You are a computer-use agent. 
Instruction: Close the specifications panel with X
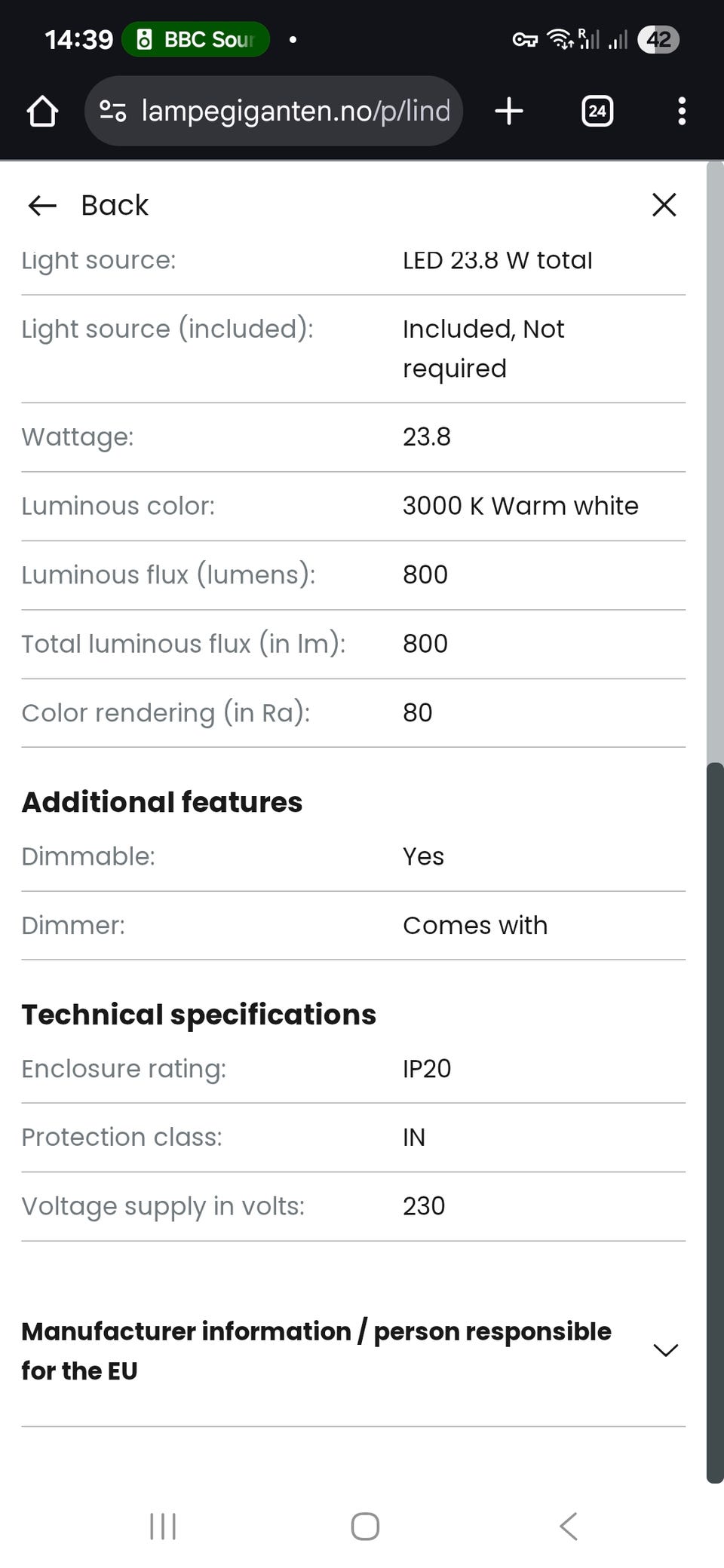pos(664,204)
